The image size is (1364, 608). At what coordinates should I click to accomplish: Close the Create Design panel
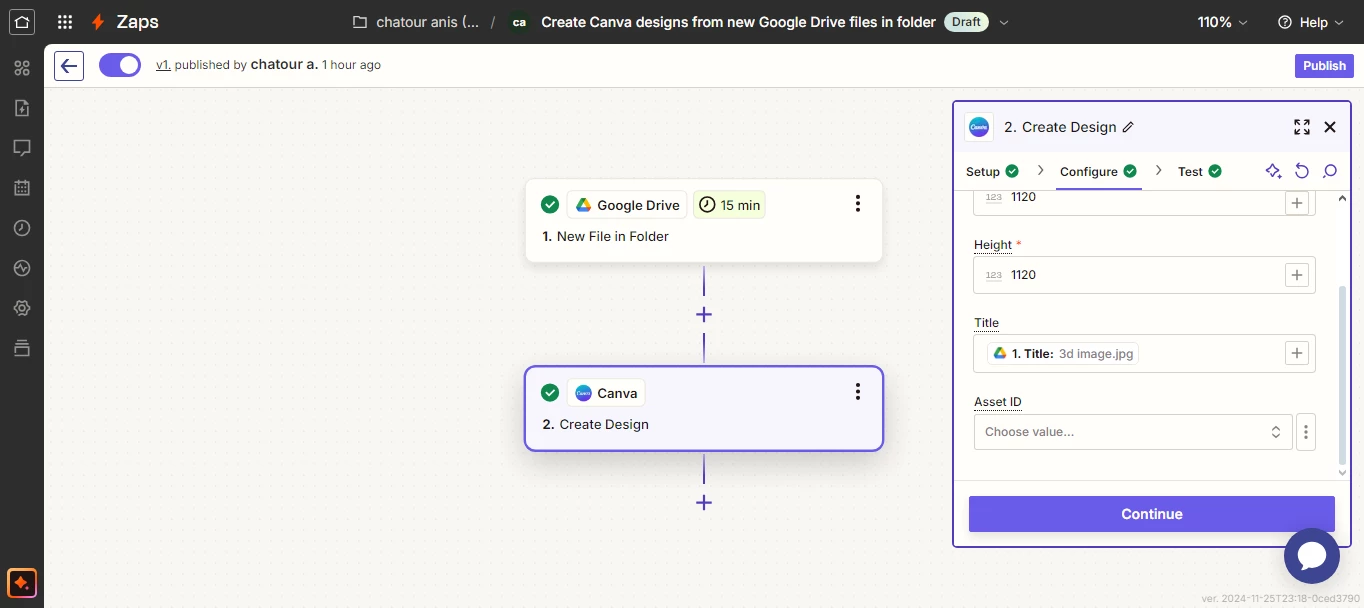point(1330,127)
